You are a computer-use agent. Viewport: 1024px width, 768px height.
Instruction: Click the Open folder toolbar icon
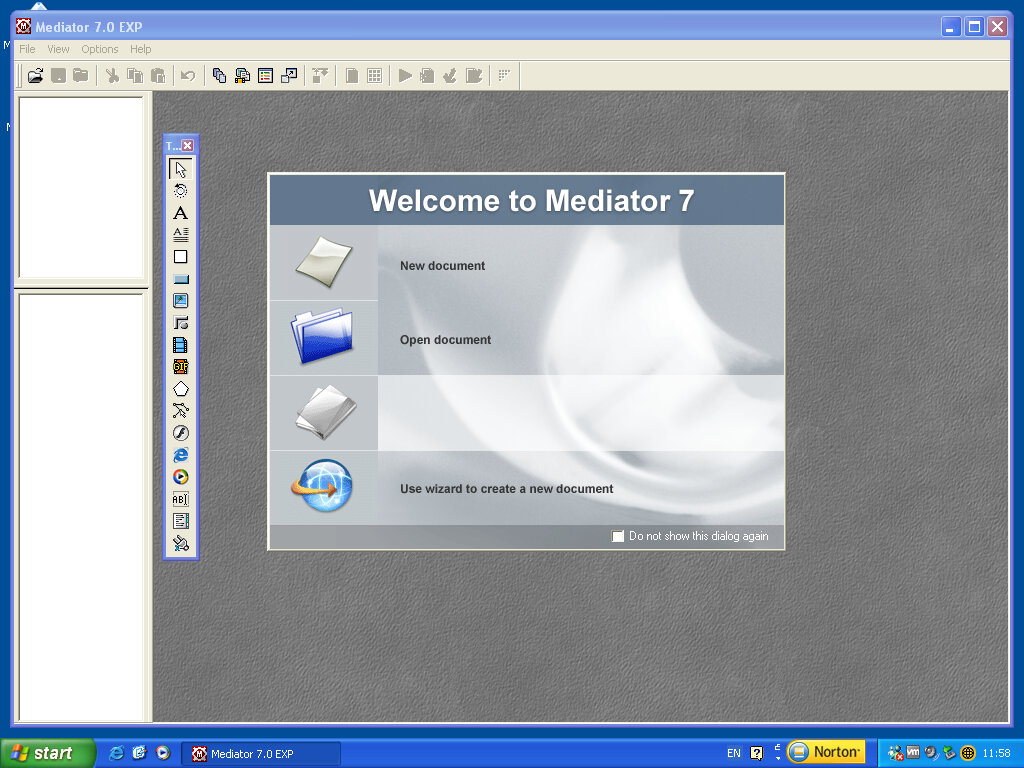(36, 75)
